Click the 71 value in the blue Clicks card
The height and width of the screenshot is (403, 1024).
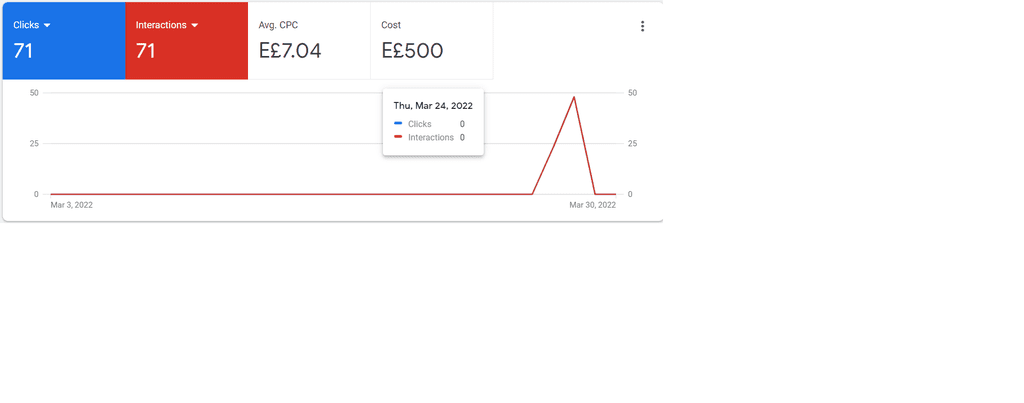pyautogui.click(x=23, y=50)
